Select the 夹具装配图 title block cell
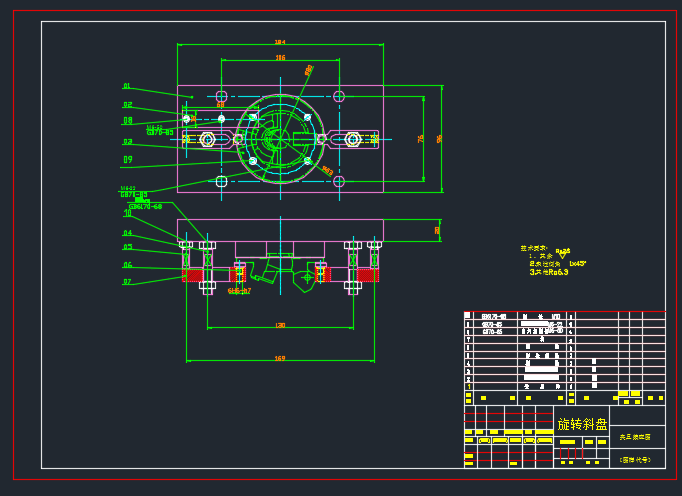Screen dimensions: 682x496 coord(635,437)
